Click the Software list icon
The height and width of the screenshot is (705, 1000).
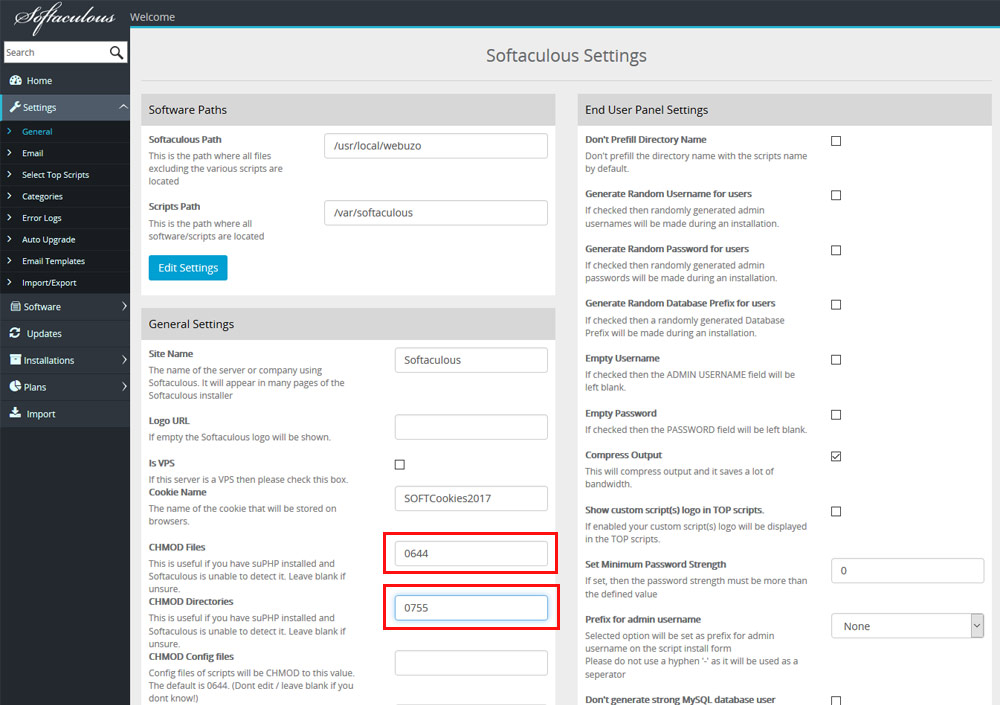pos(15,307)
